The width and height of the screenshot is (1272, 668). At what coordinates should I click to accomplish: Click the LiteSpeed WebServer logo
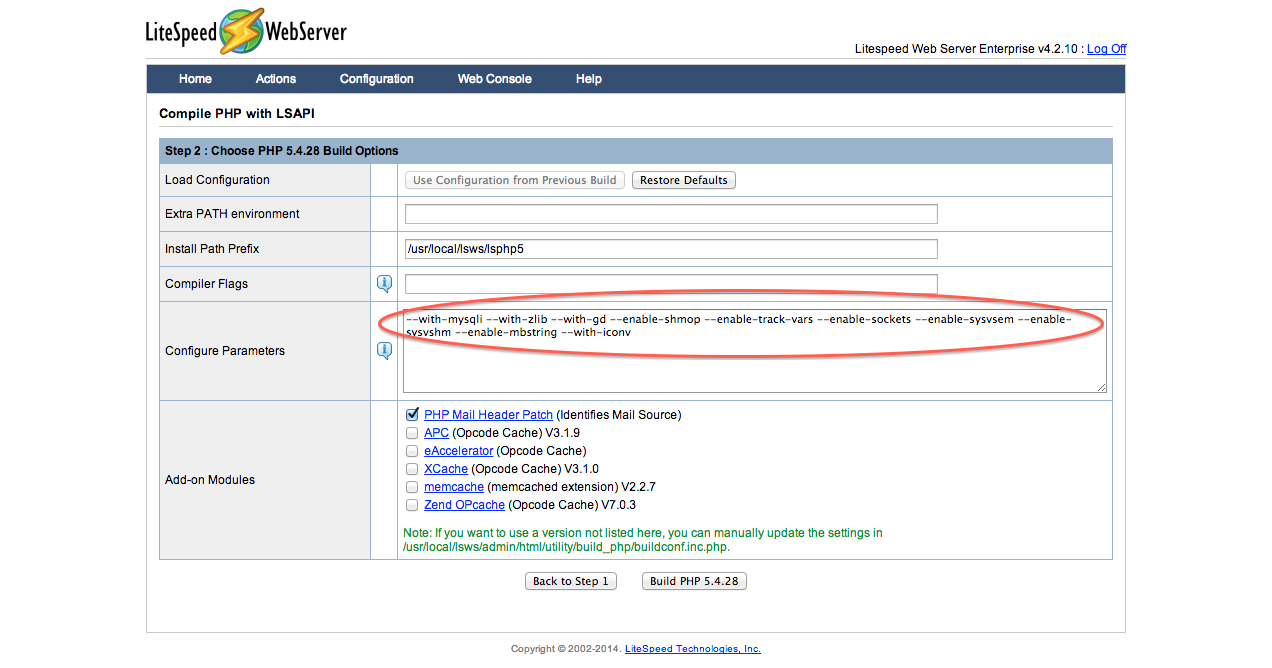pos(246,33)
